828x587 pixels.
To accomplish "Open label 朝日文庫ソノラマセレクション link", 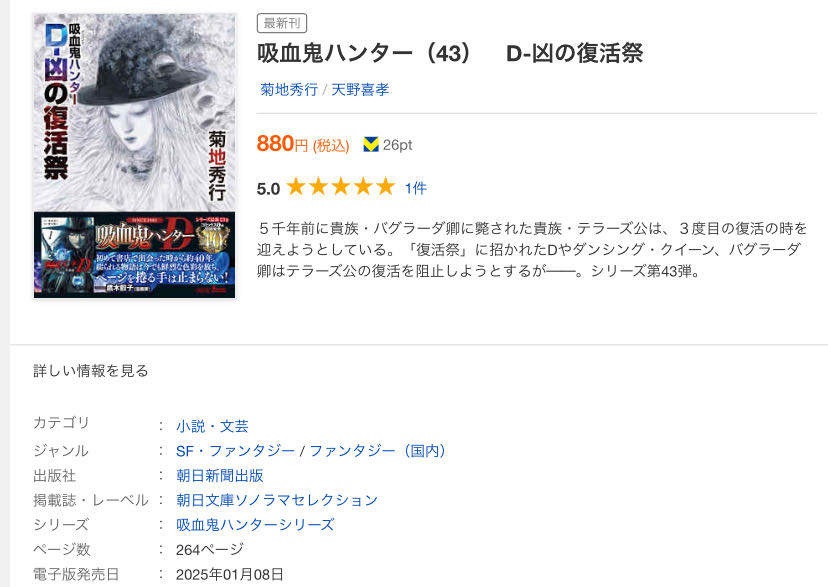I will tap(277, 500).
